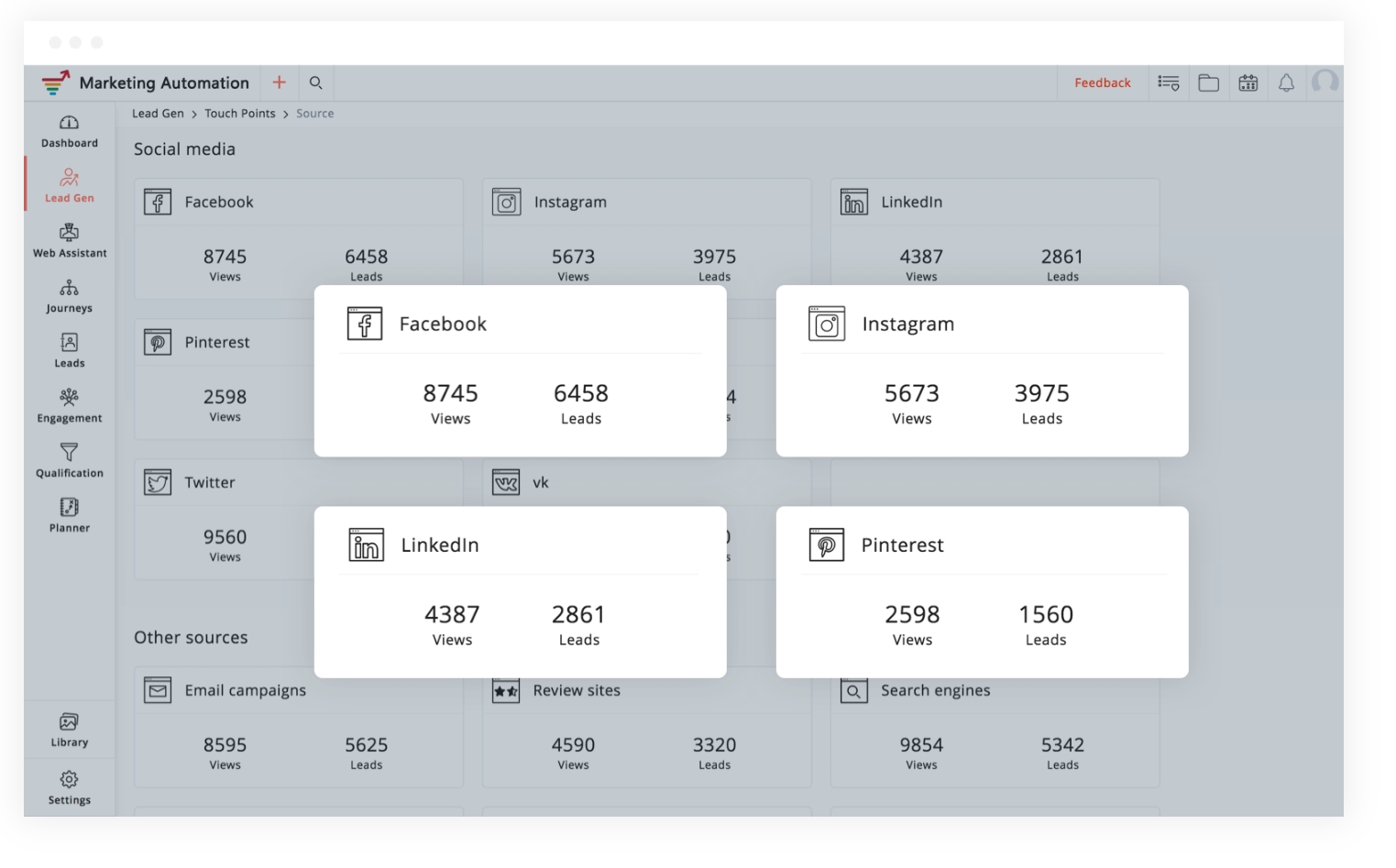Open the user profile avatar menu
Viewport: 1396px width, 868px height.
pyautogui.click(x=1325, y=82)
